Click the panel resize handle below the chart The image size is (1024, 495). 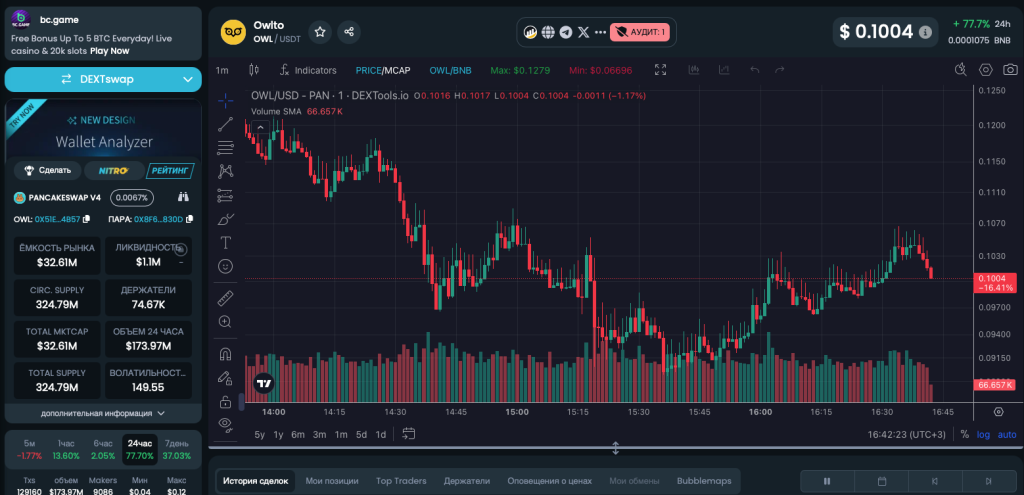(616, 448)
